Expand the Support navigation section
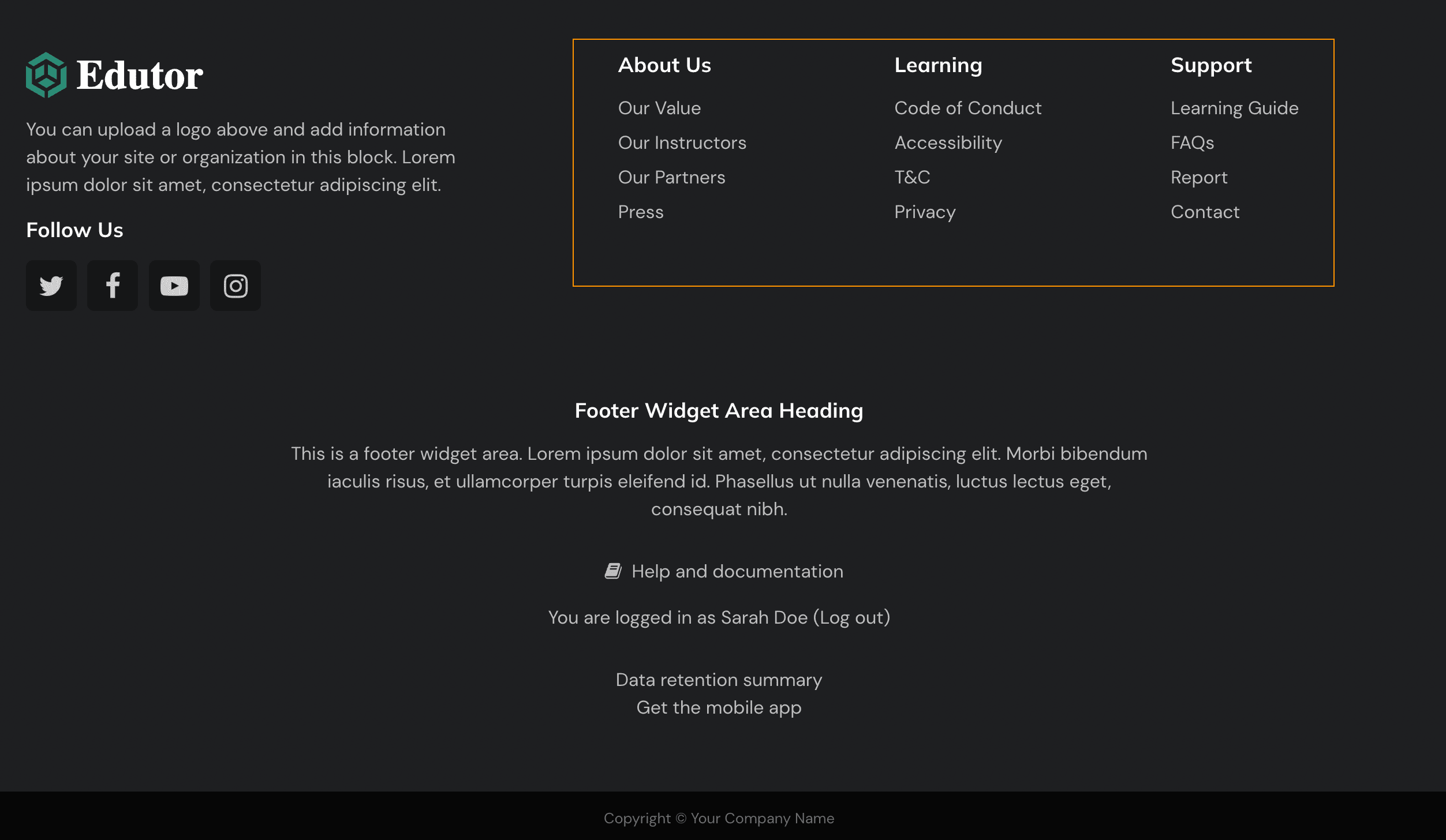Viewport: 1446px width, 840px height. coord(1211,64)
